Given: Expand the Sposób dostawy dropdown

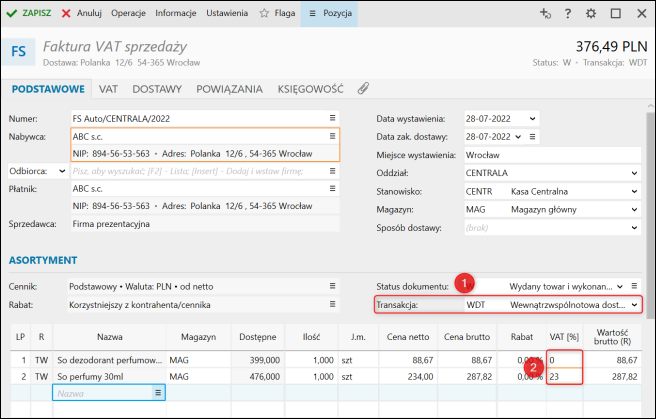Looking at the screenshot, I should click(634, 228).
